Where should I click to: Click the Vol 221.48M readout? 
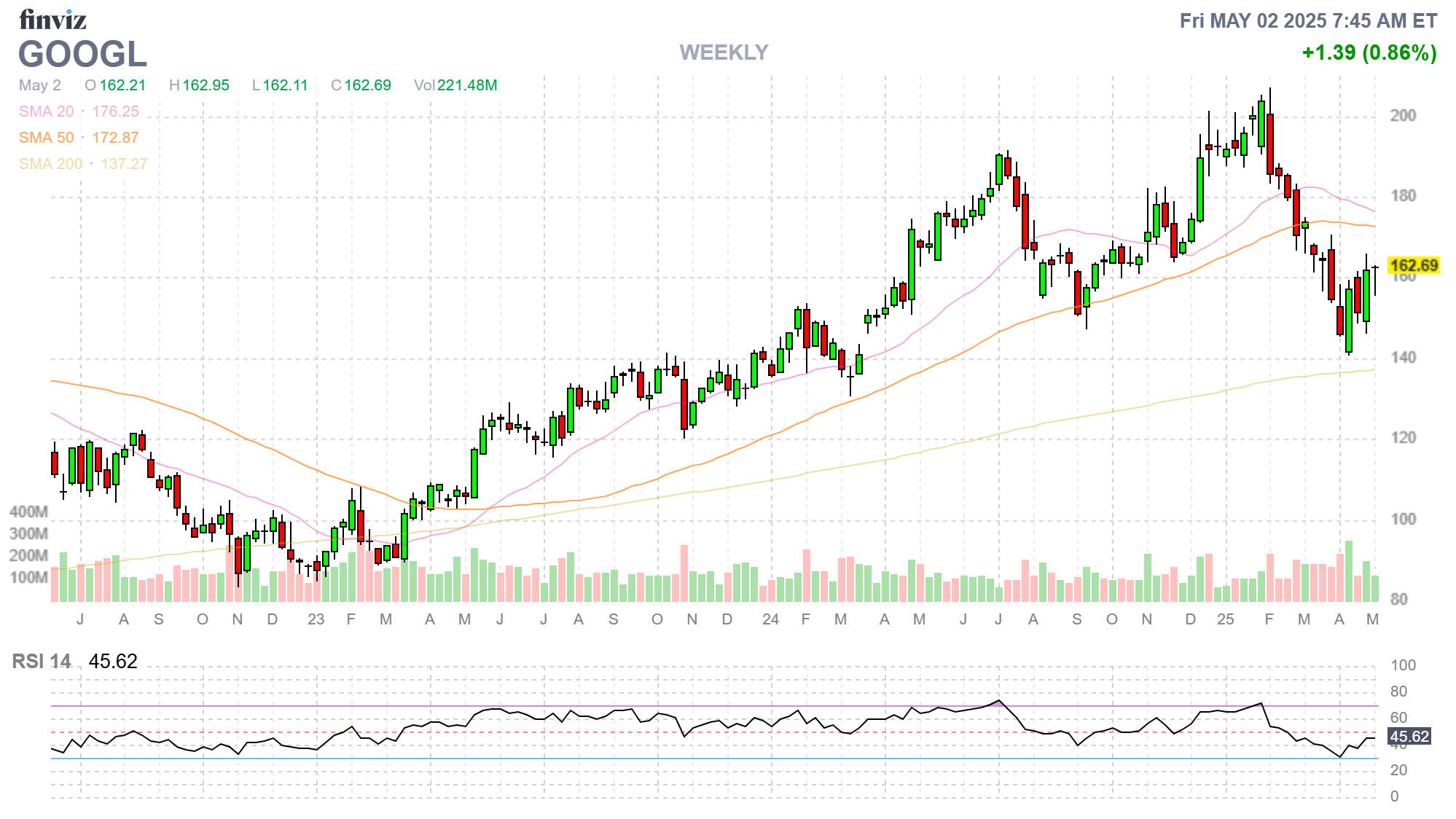pyautogui.click(x=455, y=85)
